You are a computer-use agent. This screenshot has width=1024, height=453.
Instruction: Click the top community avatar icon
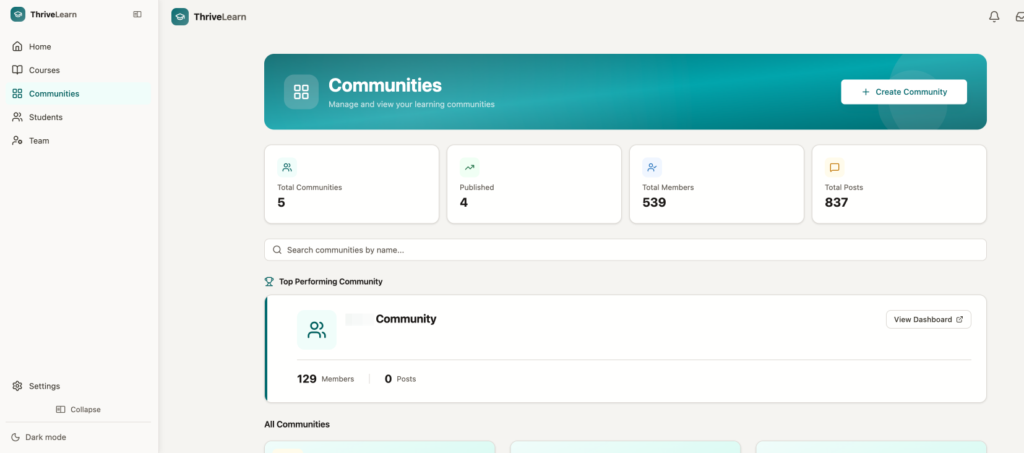tap(317, 329)
